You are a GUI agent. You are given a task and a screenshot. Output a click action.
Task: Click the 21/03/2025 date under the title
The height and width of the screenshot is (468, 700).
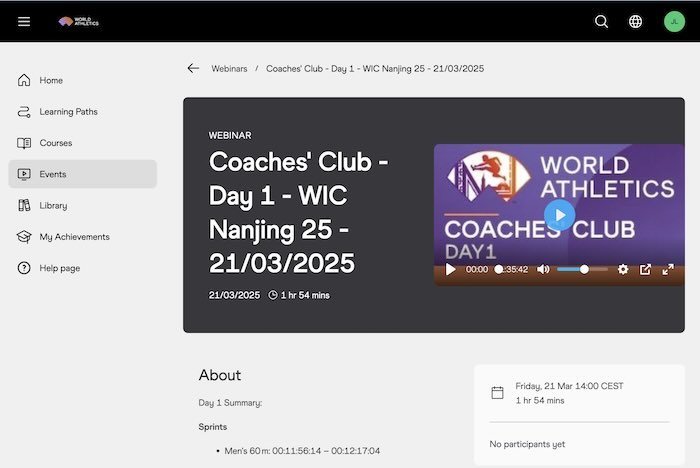(234, 295)
